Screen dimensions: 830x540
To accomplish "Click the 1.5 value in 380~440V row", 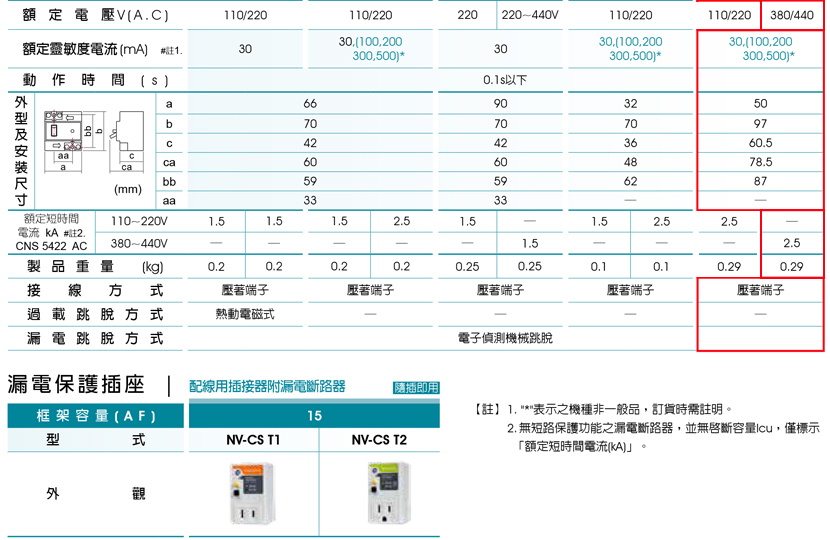I will click(x=530, y=243).
